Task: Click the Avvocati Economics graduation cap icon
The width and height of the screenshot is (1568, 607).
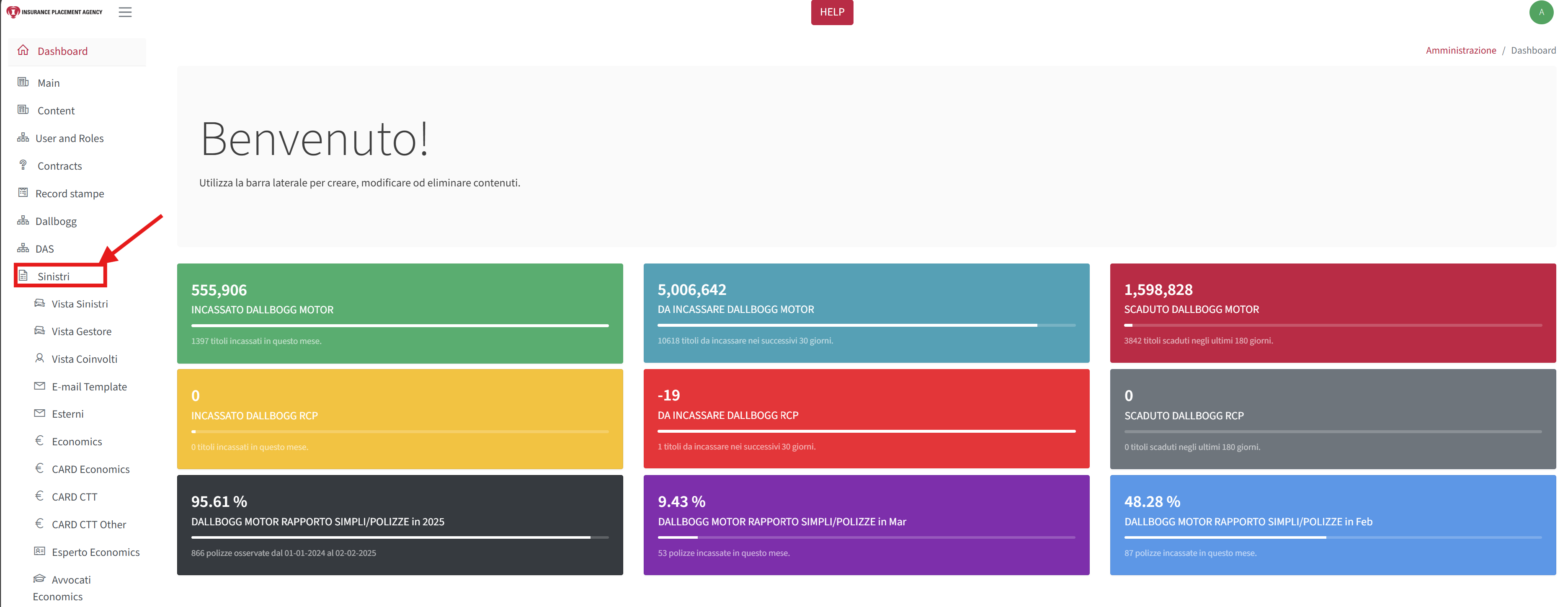Action: (x=39, y=579)
